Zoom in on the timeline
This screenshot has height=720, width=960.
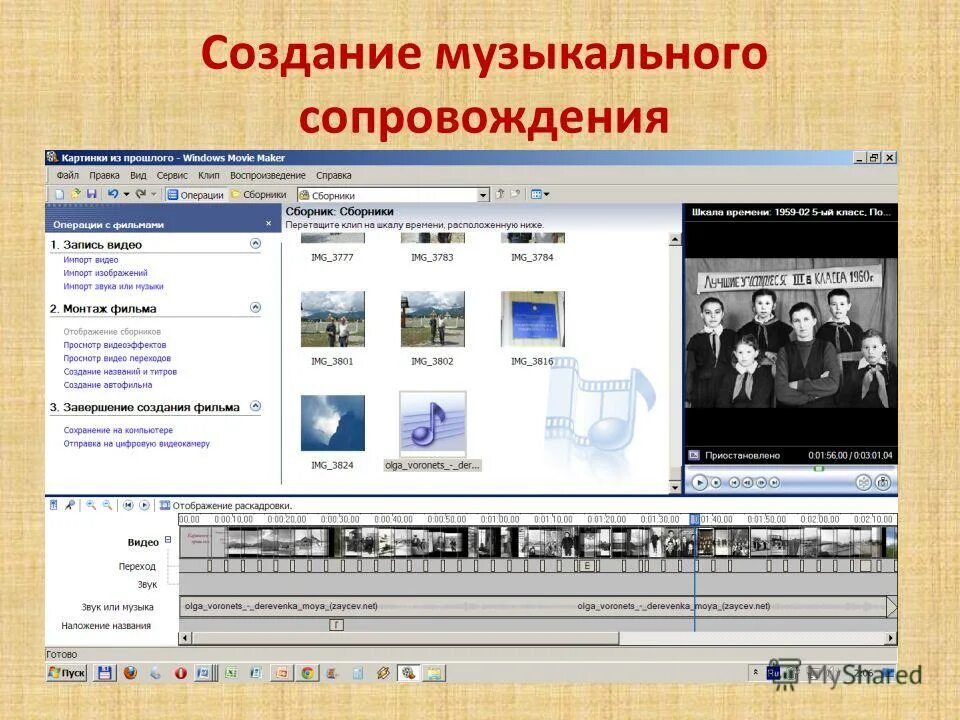[x=91, y=505]
